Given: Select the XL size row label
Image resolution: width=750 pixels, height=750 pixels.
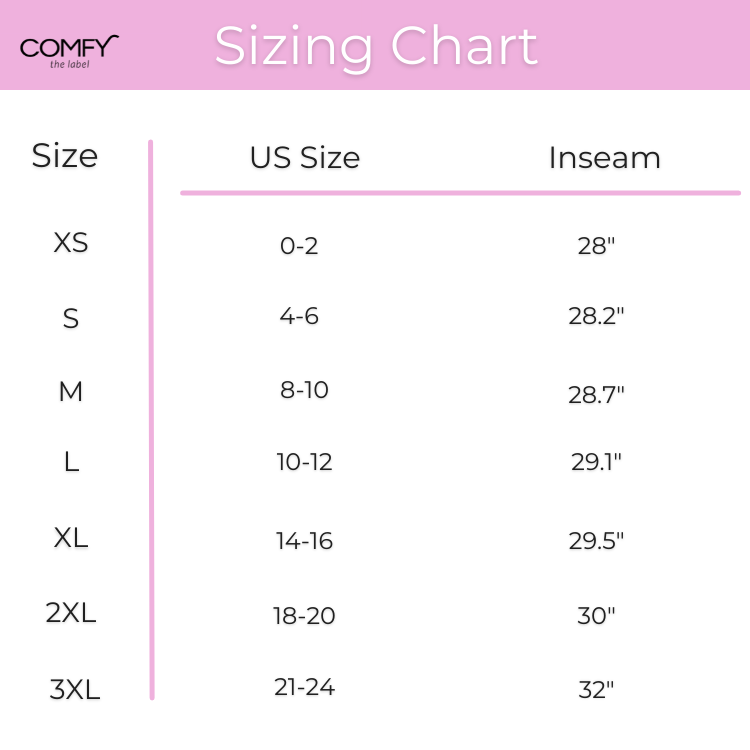Looking at the screenshot, I should (71, 537).
